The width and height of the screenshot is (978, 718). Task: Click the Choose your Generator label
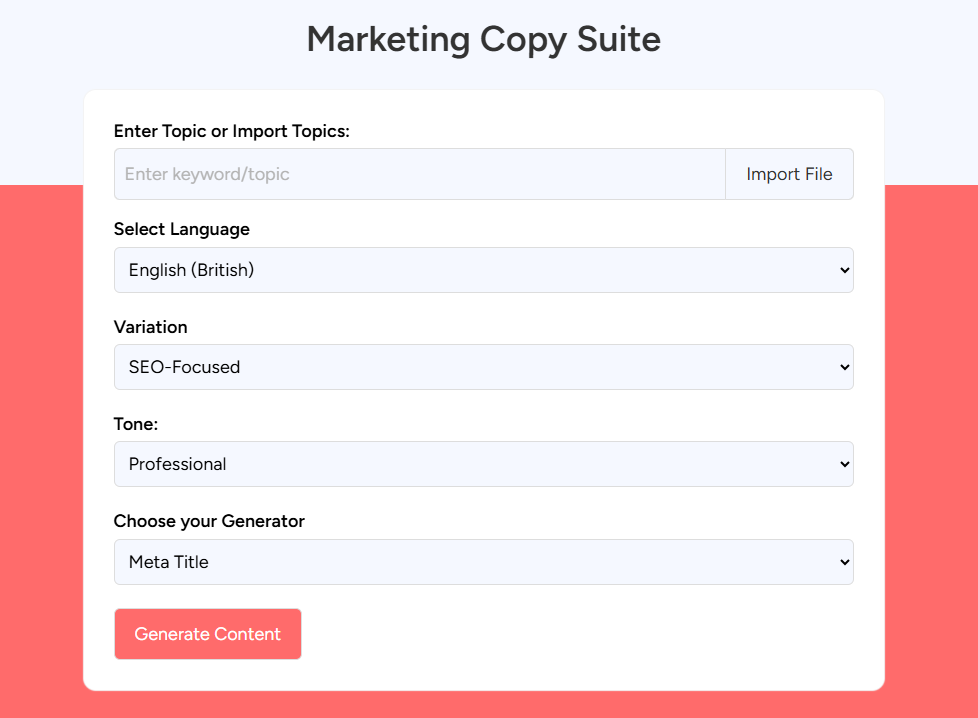click(209, 521)
